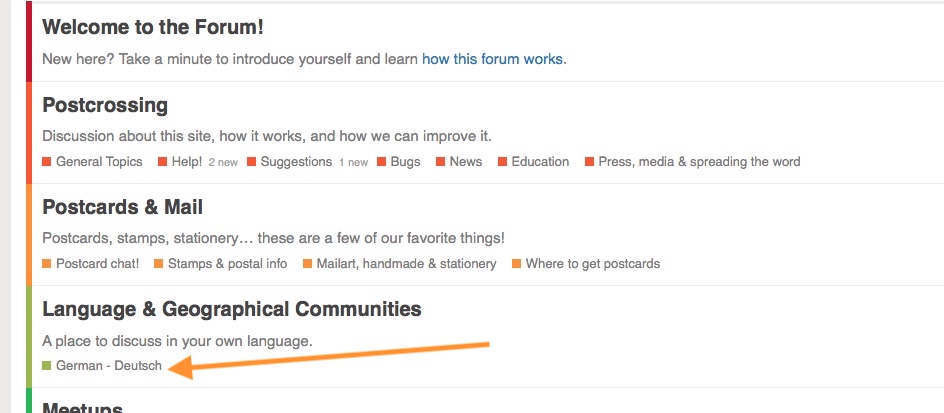944x413 pixels.
Task: Visit Press, media & spreading the word
Action: pyautogui.click(x=699, y=162)
